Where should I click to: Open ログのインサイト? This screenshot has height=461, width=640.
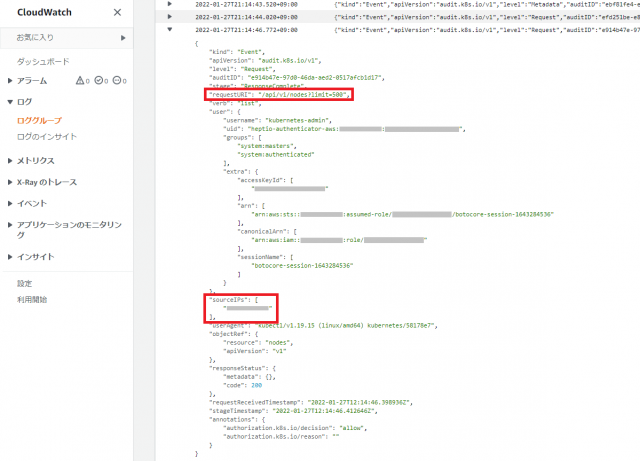[x=47, y=137]
